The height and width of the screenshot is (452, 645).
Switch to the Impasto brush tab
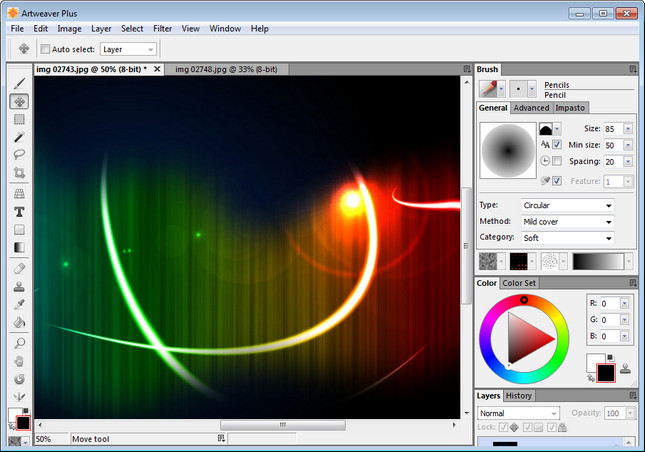click(x=570, y=107)
